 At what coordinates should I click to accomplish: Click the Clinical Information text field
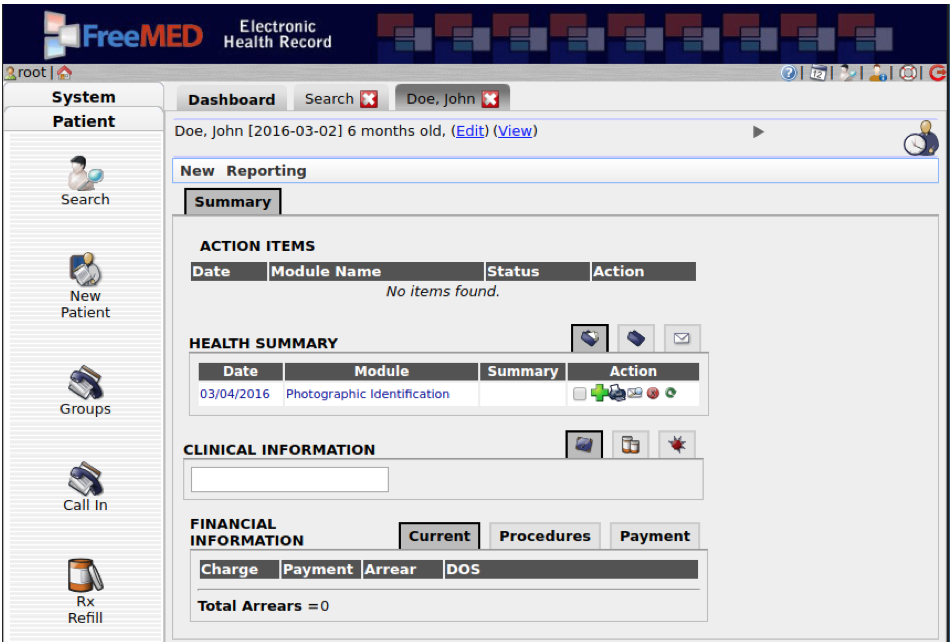pyautogui.click(x=289, y=480)
